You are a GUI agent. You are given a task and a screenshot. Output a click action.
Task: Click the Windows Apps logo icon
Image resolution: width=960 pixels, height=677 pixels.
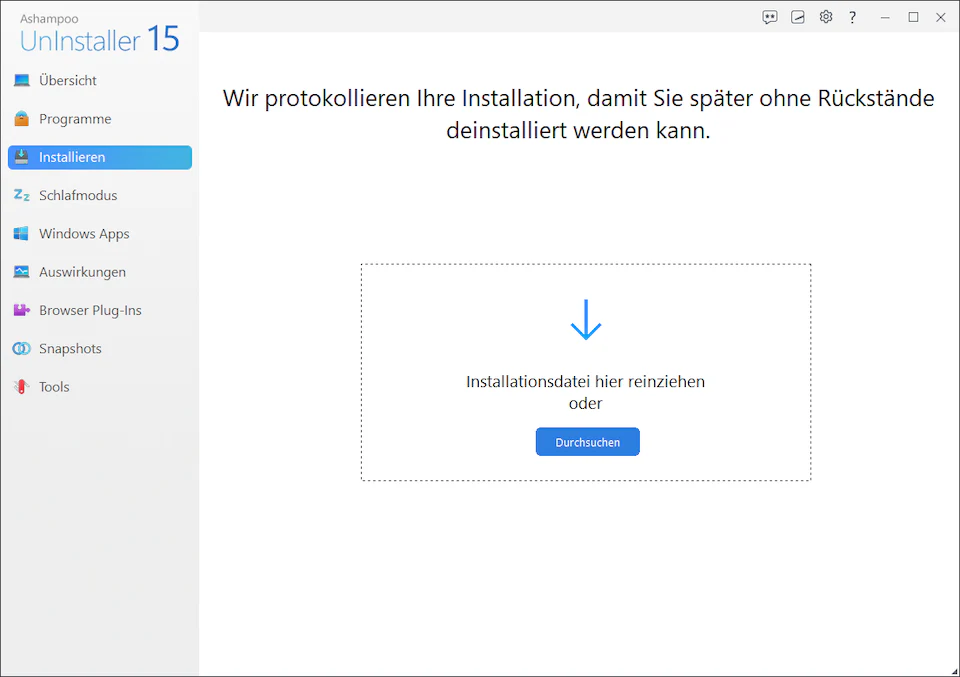pyautogui.click(x=21, y=233)
